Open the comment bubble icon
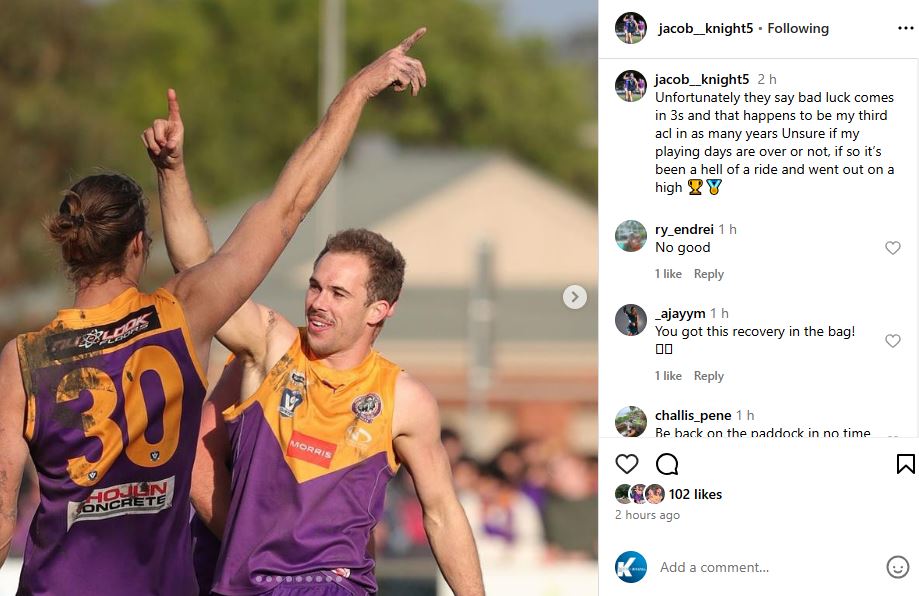This screenshot has height=596, width=919. click(667, 464)
